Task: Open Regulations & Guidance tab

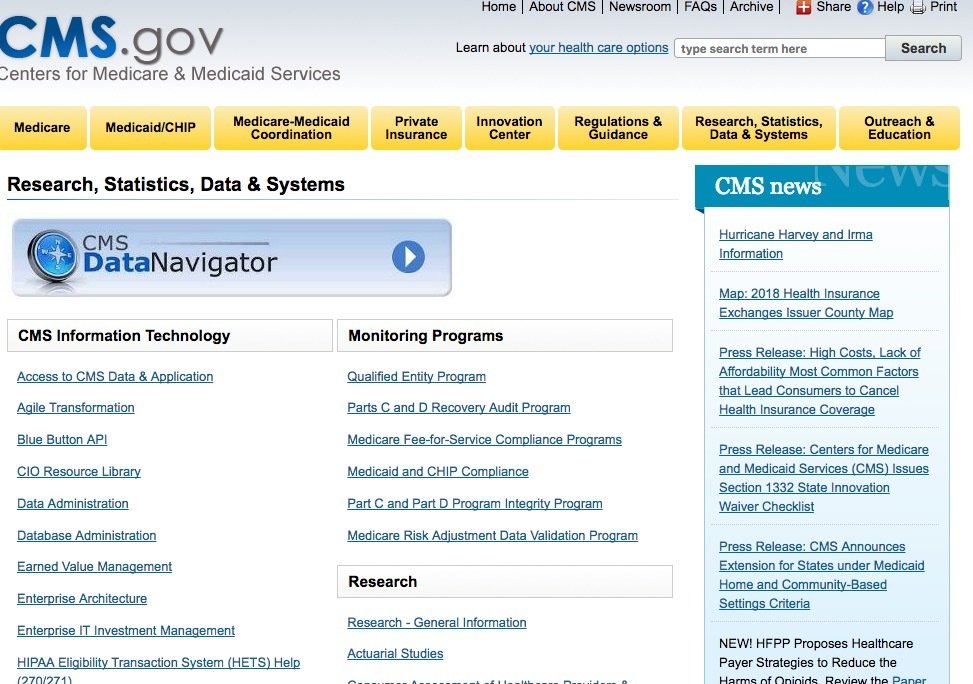Action: (618, 128)
